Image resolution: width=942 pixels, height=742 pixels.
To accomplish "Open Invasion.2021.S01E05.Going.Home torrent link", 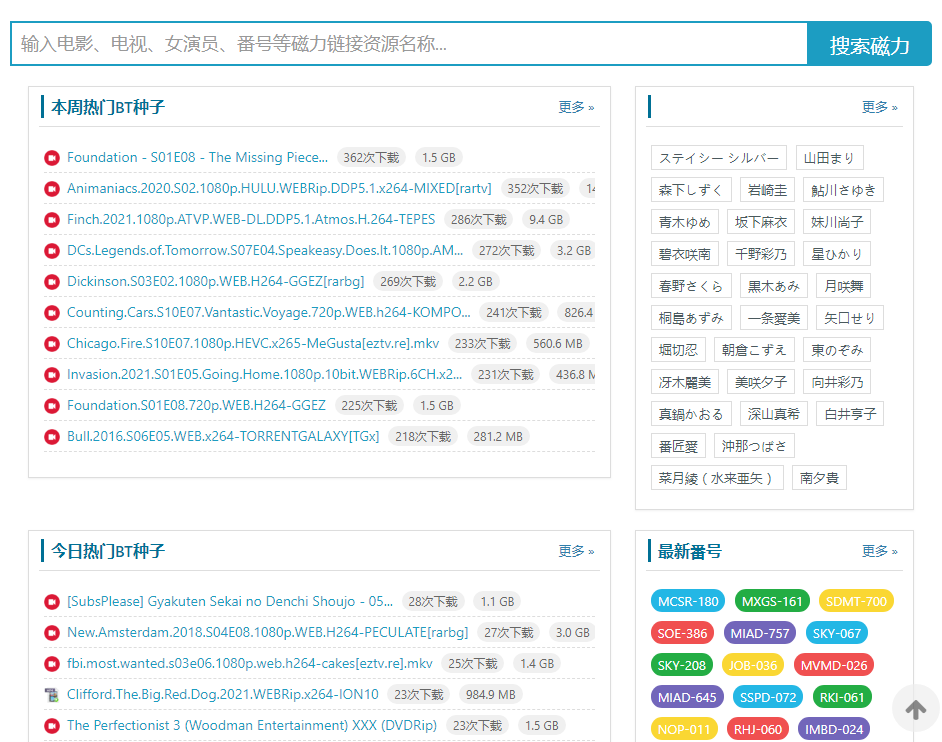I will click(x=264, y=374).
